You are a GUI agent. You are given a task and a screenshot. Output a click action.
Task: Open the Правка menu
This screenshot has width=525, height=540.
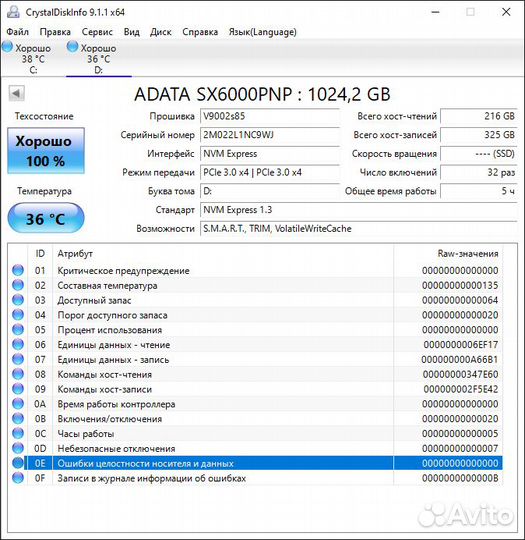tap(55, 32)
